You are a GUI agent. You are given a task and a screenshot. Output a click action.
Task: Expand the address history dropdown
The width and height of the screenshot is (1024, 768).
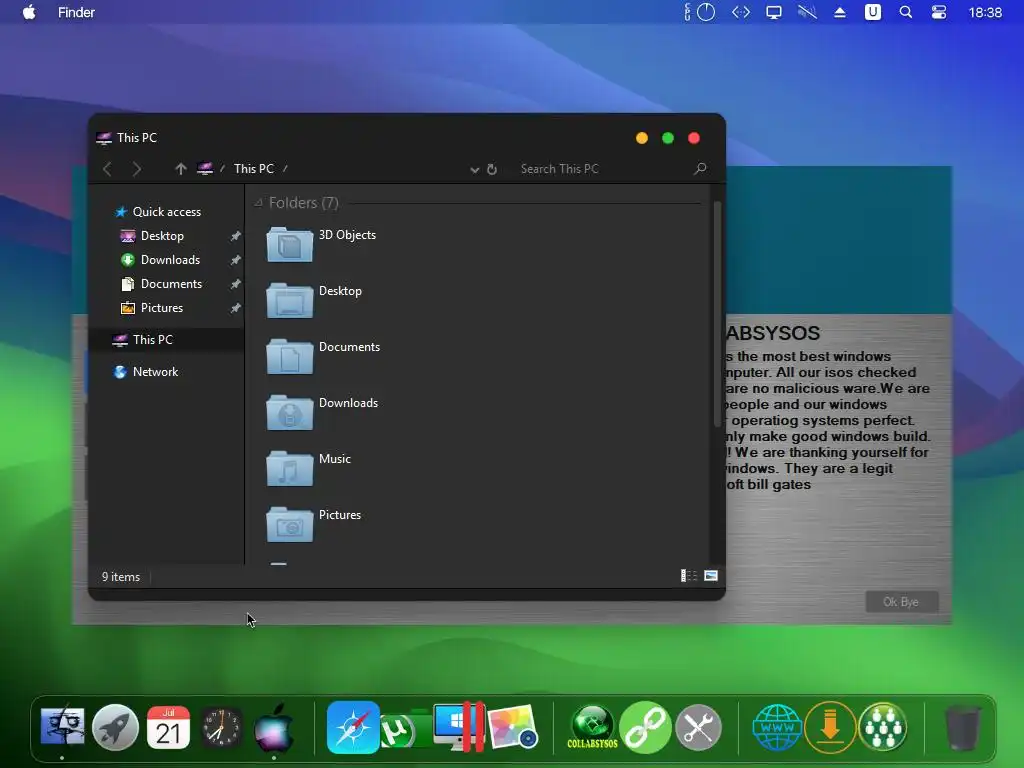pos(475,170)
